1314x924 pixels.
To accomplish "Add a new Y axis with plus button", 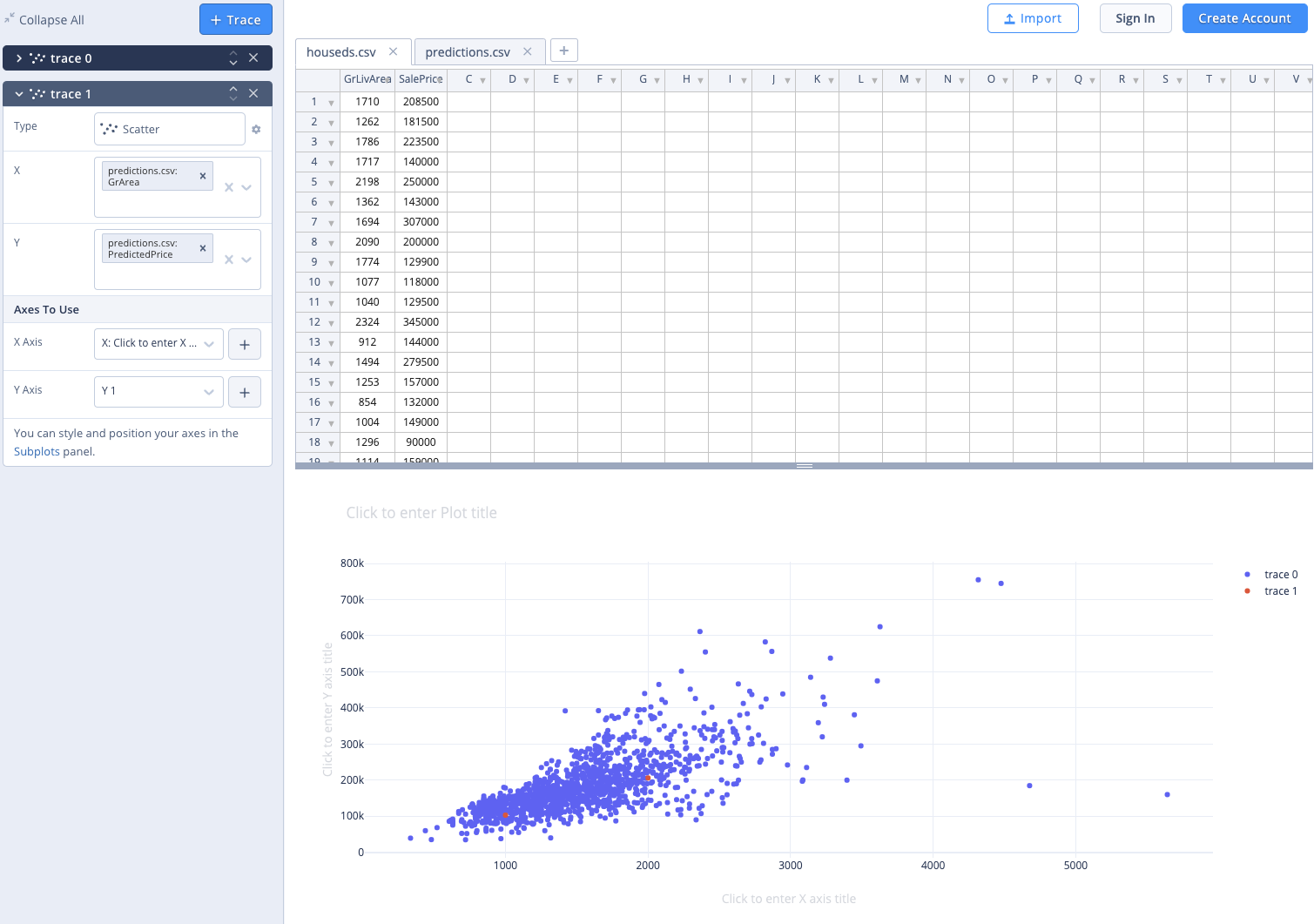I will (245, 393).
